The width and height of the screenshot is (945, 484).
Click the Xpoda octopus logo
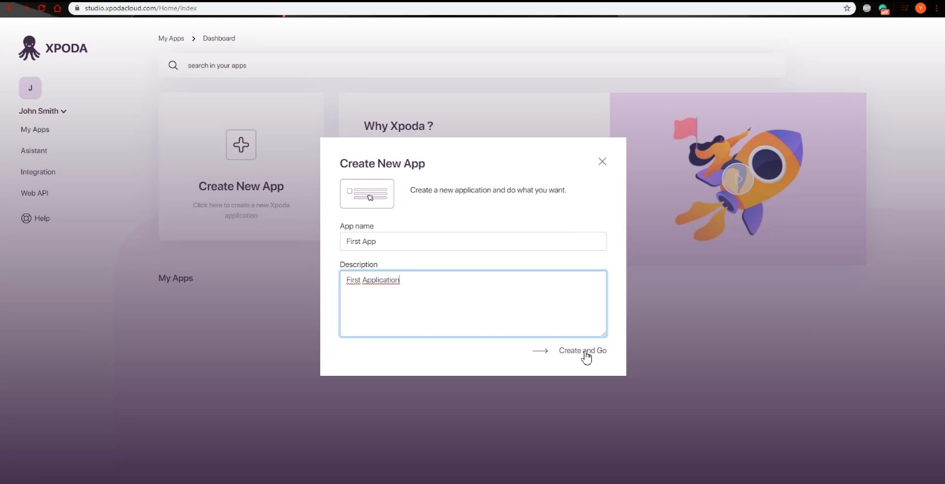click(29, 48)
